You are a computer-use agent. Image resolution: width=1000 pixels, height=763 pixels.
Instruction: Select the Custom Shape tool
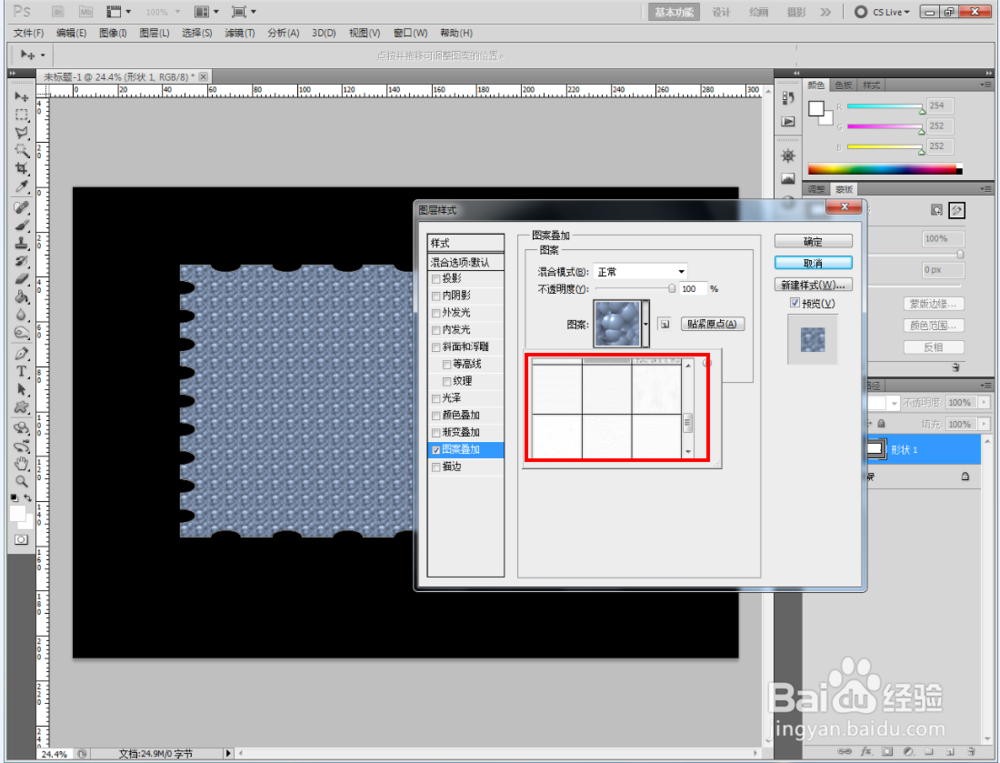[22, 407]
